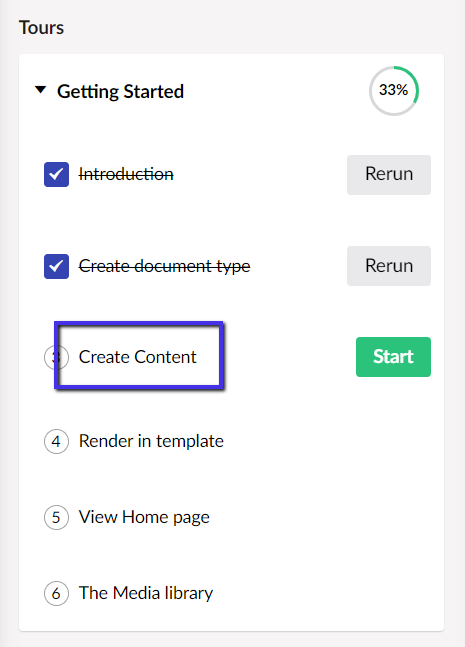This screenshot has width=465, height=647.
Task: Select the Create Content step label
Action: (137, 357)
